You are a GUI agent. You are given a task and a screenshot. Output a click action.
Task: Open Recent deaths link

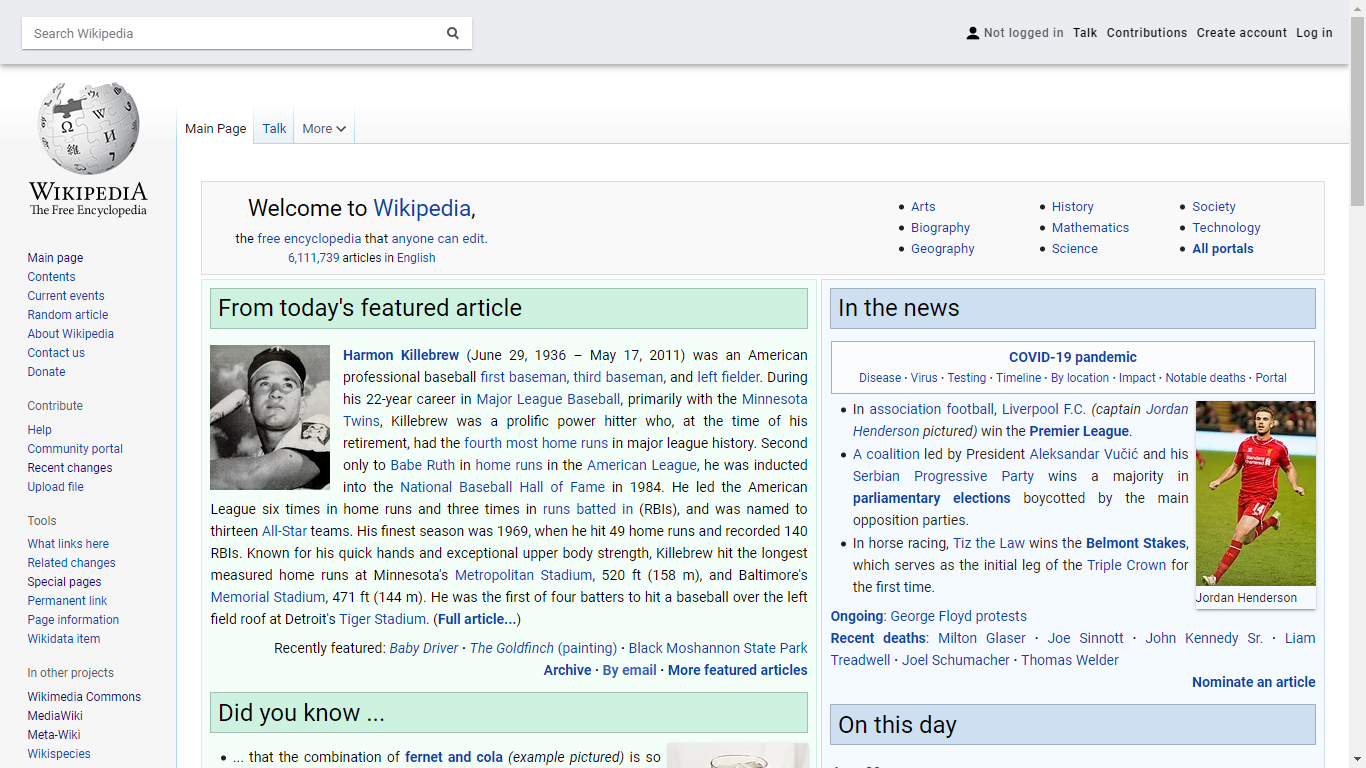pyautogui.click(x=878, y=638)
